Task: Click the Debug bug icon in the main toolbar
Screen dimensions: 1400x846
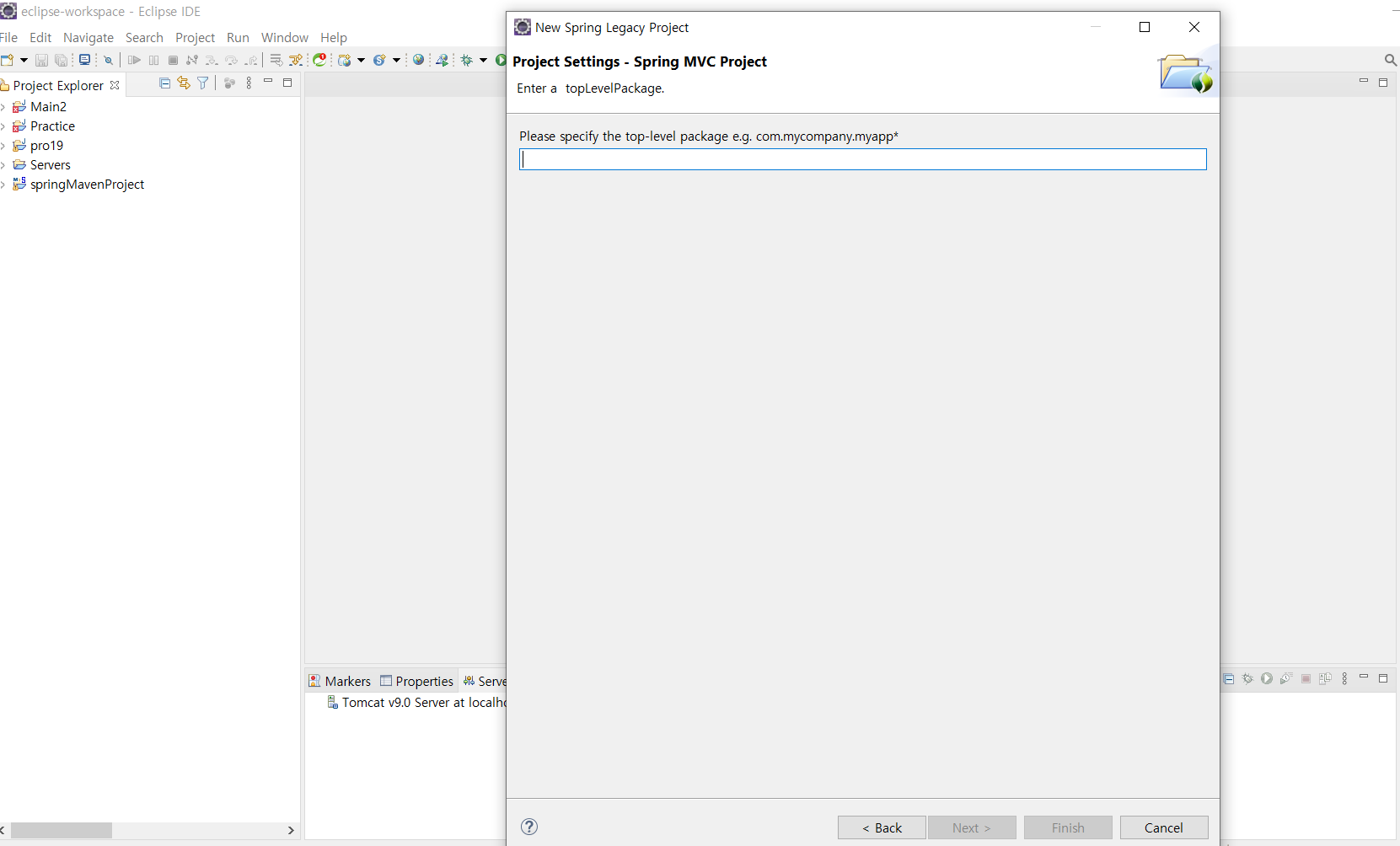Action: pos(466,60)
